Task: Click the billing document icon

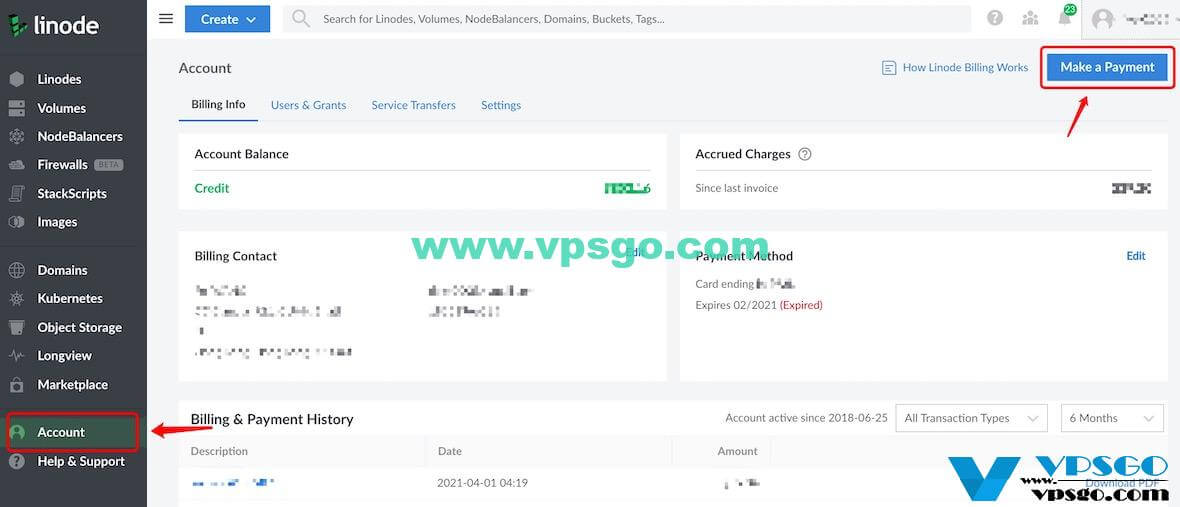Action: (889, 68)
